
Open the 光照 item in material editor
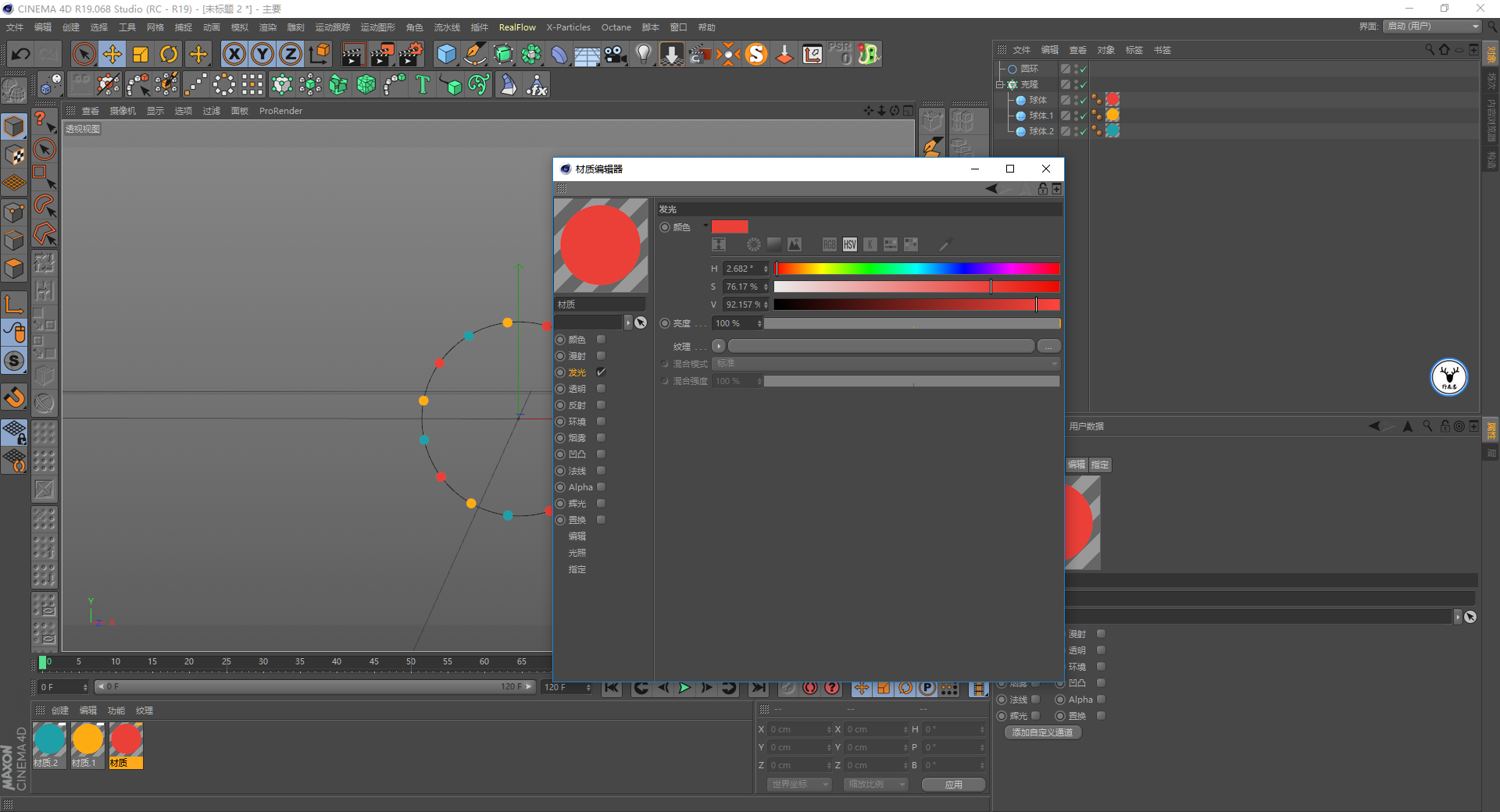coord(577,552)
